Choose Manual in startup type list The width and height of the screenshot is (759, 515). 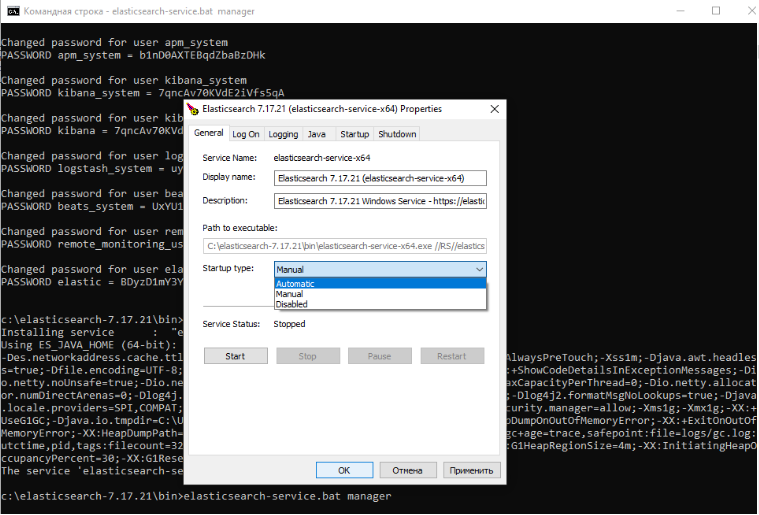click(380, 294)
